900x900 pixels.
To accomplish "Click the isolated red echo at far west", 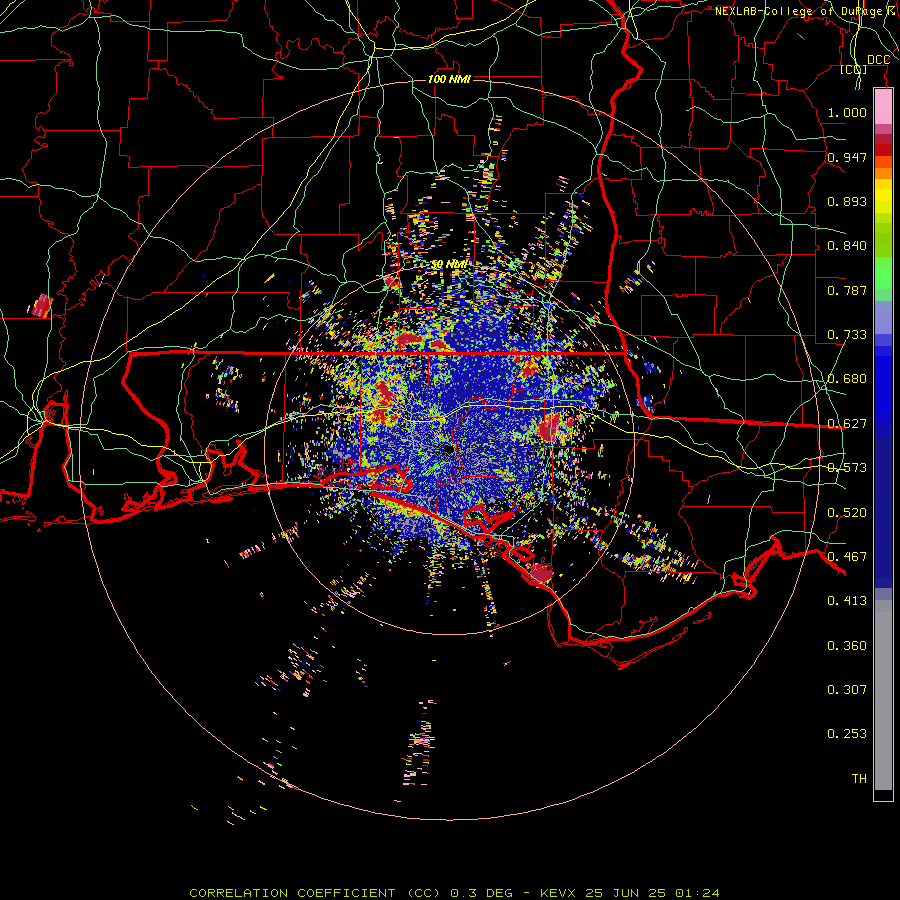I will 41,306.
